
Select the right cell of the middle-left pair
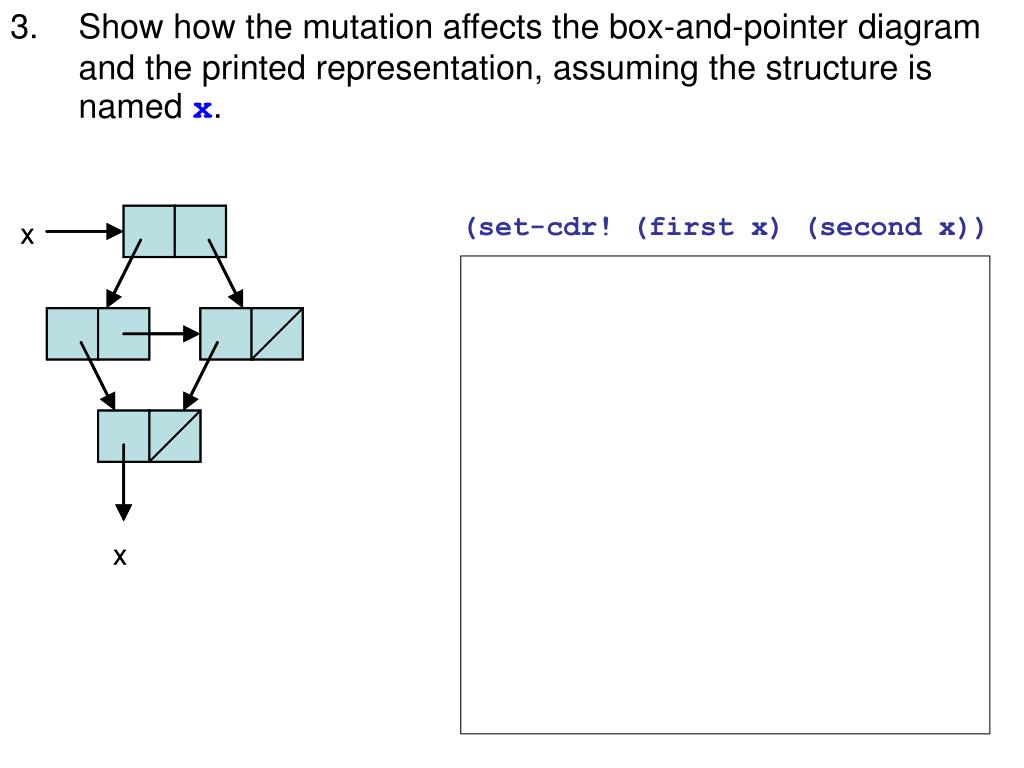click(124, 334)
